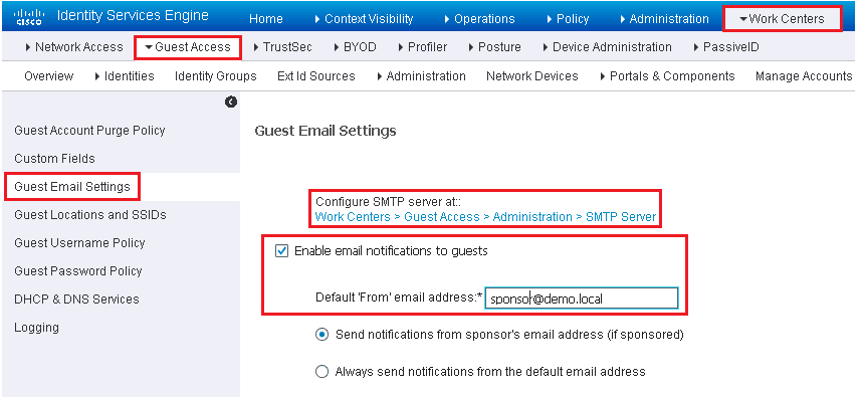Uncheck Enable email notifications to guests
Screen dimensions: 864x397
pyautogui.click(x=282, y=251)
